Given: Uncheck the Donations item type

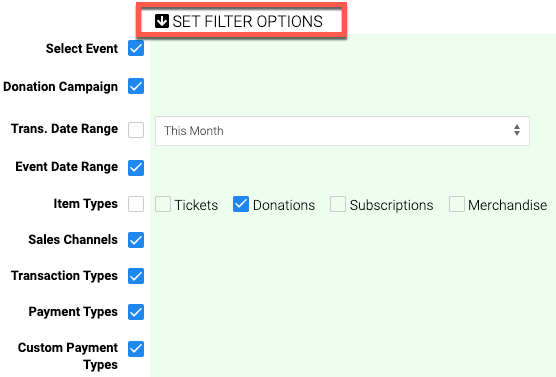Looking at the screenshot, I should pyautogui.click(x=241, y=204).
